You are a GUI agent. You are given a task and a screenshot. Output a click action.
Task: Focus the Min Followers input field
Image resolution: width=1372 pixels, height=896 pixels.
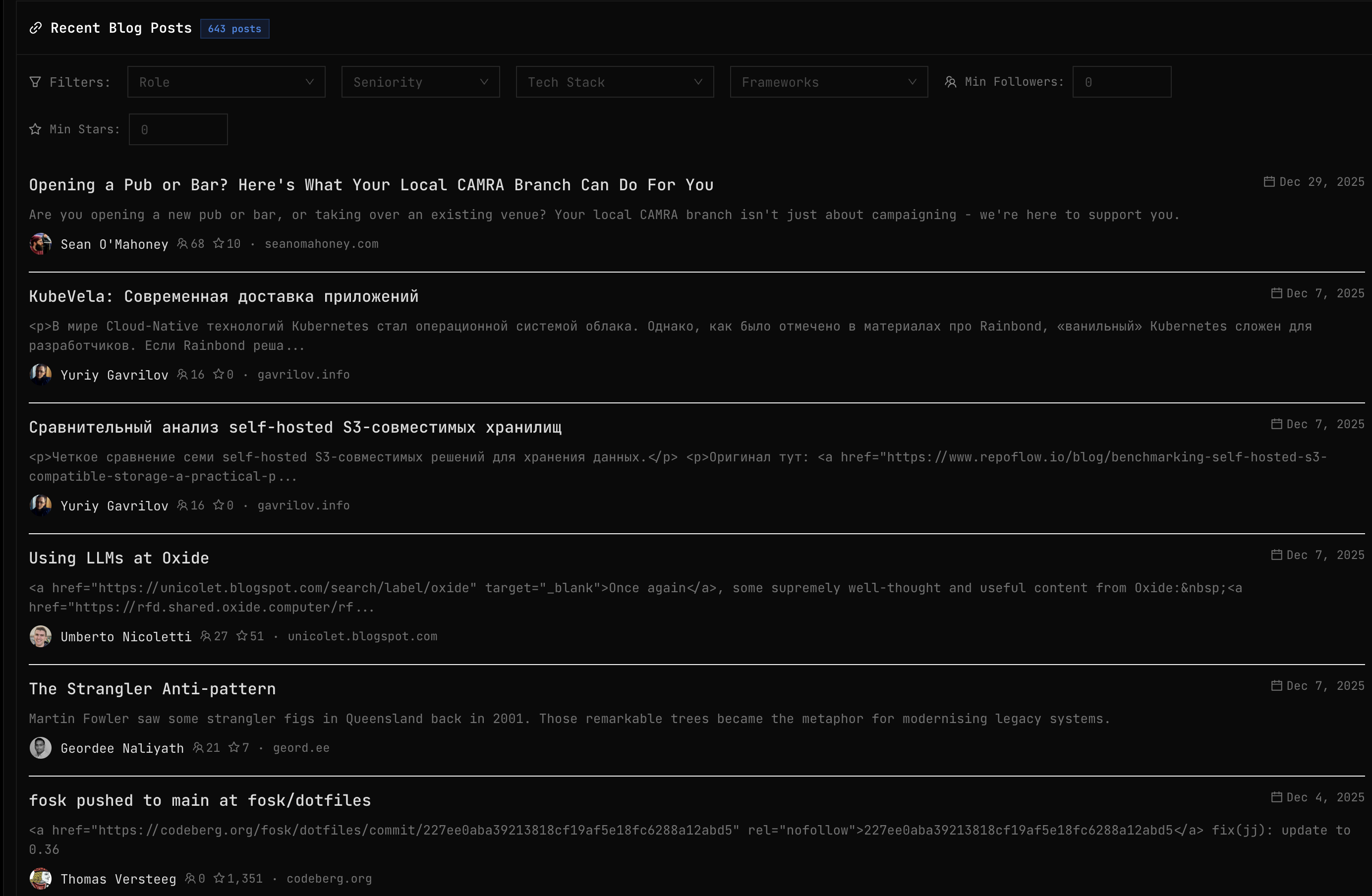1121,82
